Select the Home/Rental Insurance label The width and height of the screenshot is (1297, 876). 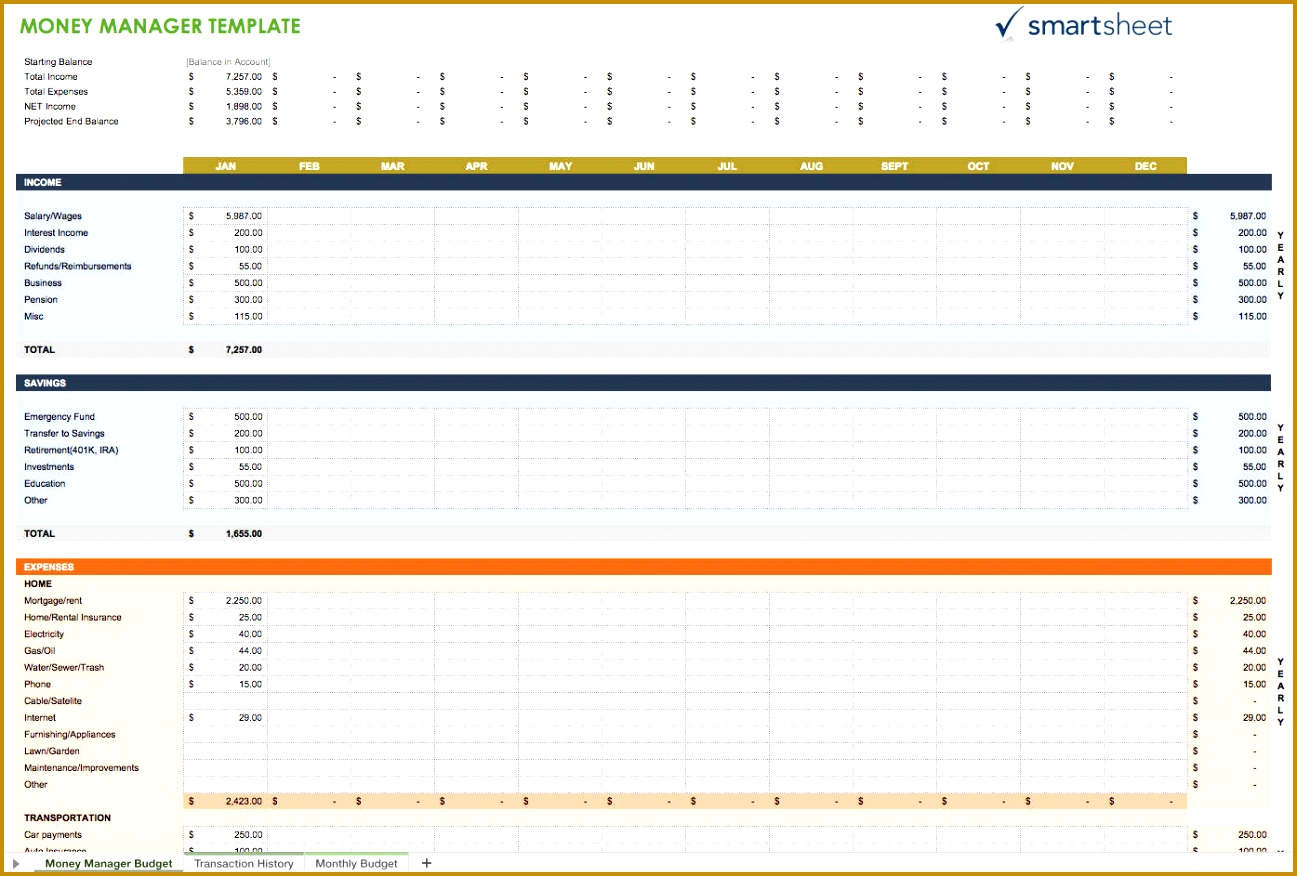(x=73, y=618)
